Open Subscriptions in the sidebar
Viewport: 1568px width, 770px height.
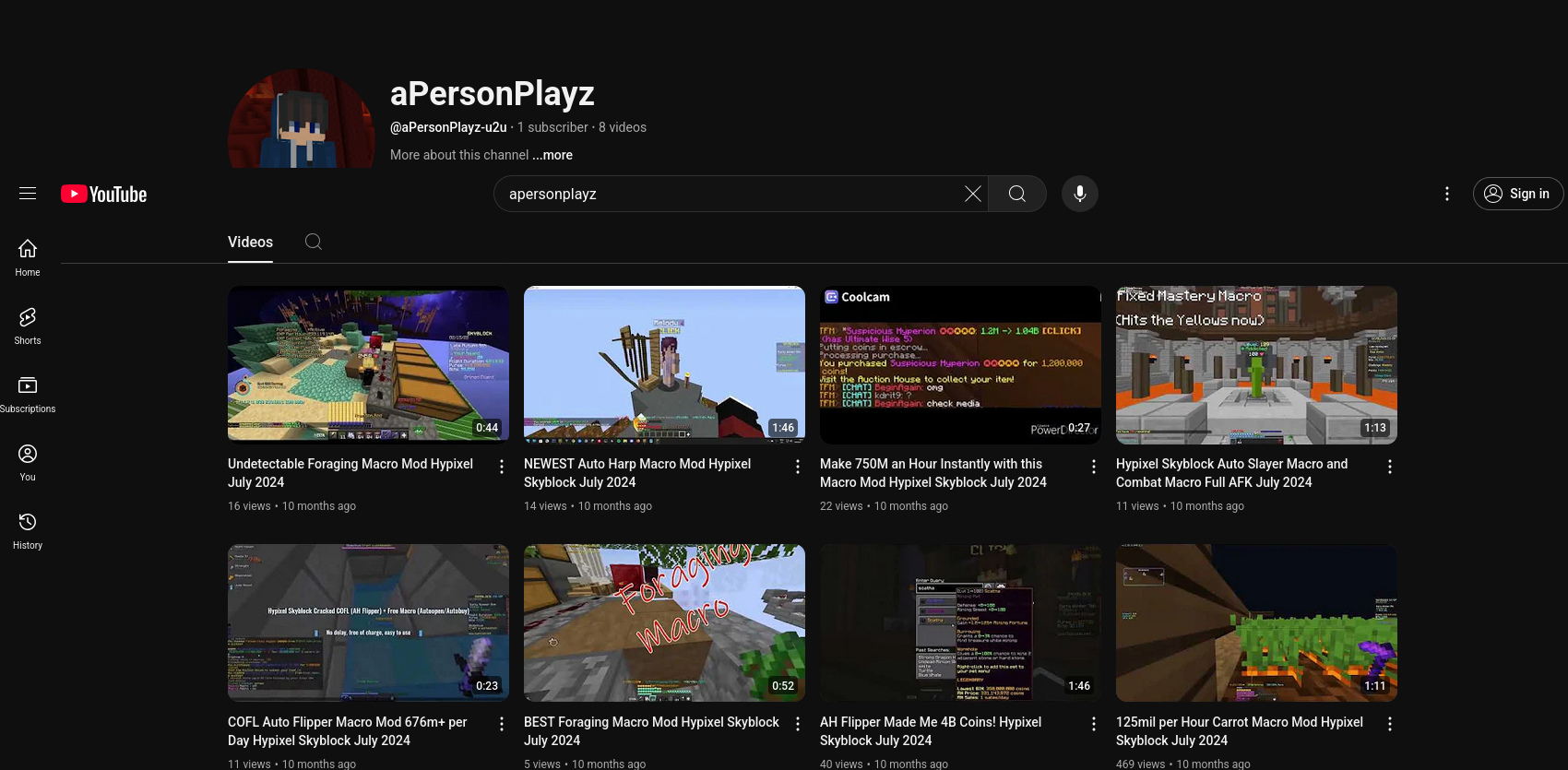pyautogui.click(x=28, y=394)
